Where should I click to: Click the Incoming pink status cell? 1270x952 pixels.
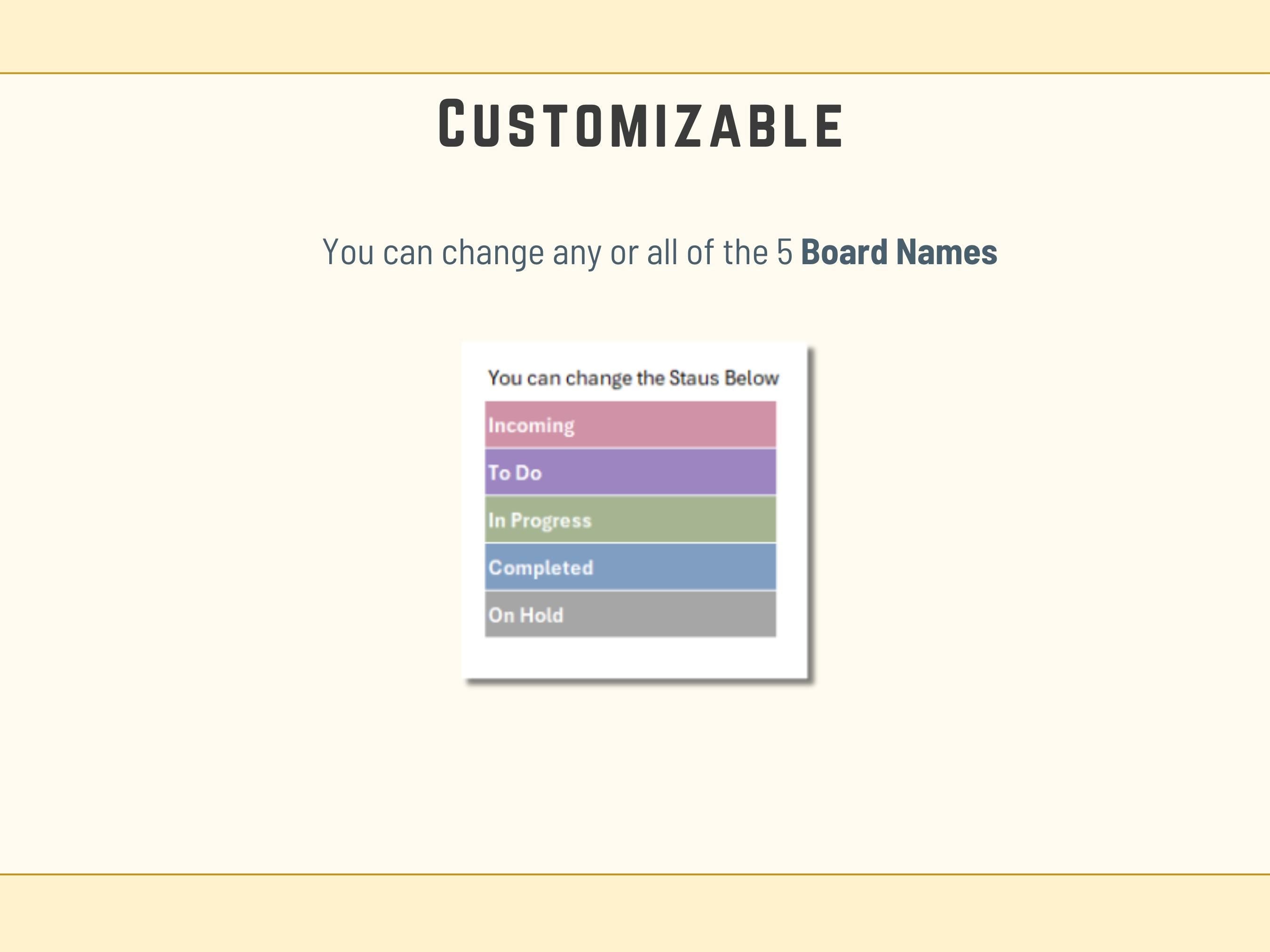pyautogui.click(x=630, y=425)
